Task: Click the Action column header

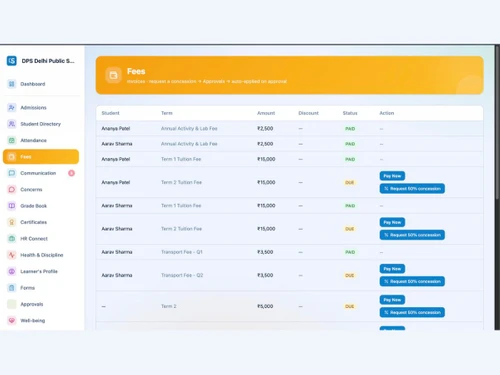Action: click(x=387, y=113)
